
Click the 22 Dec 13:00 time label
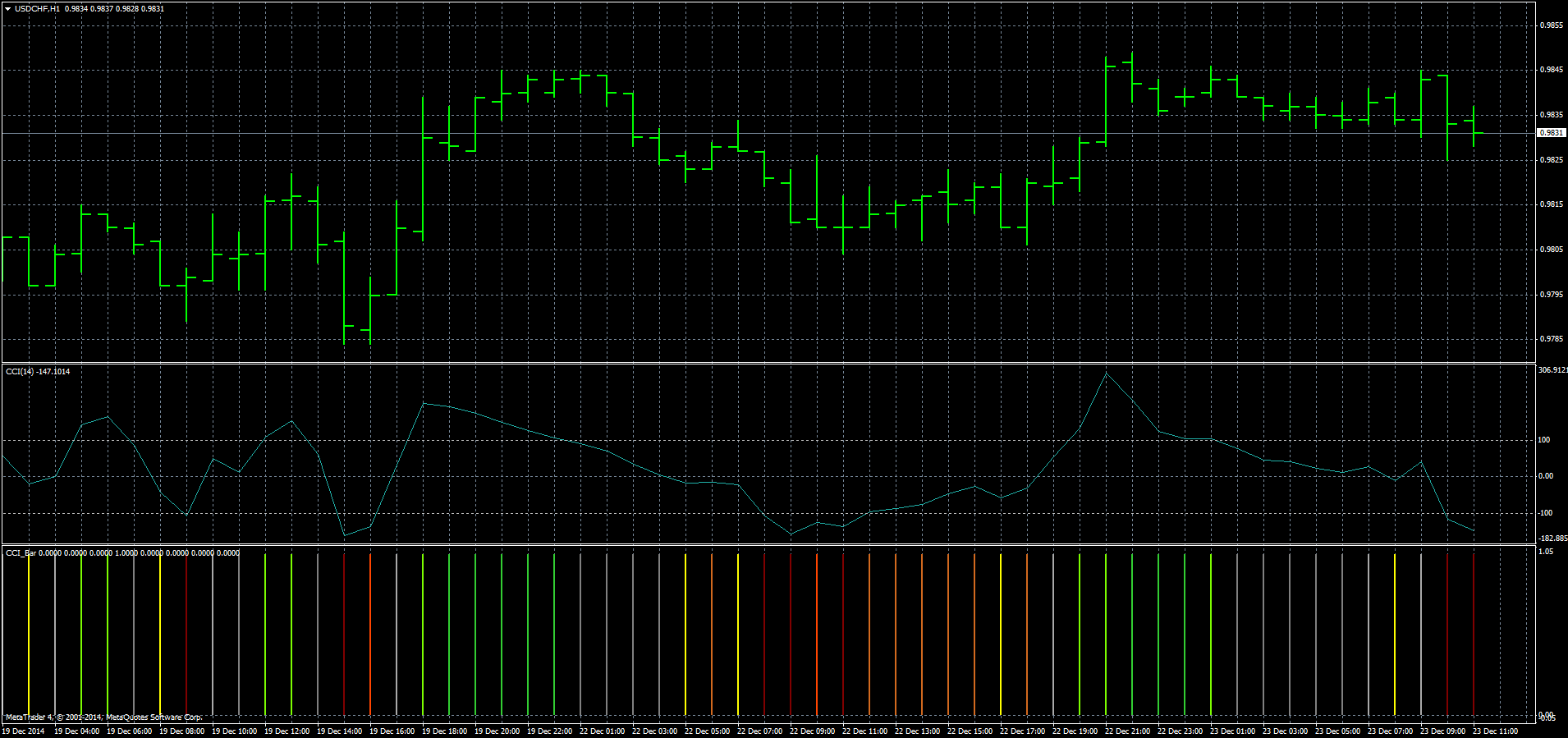[917, 731]
